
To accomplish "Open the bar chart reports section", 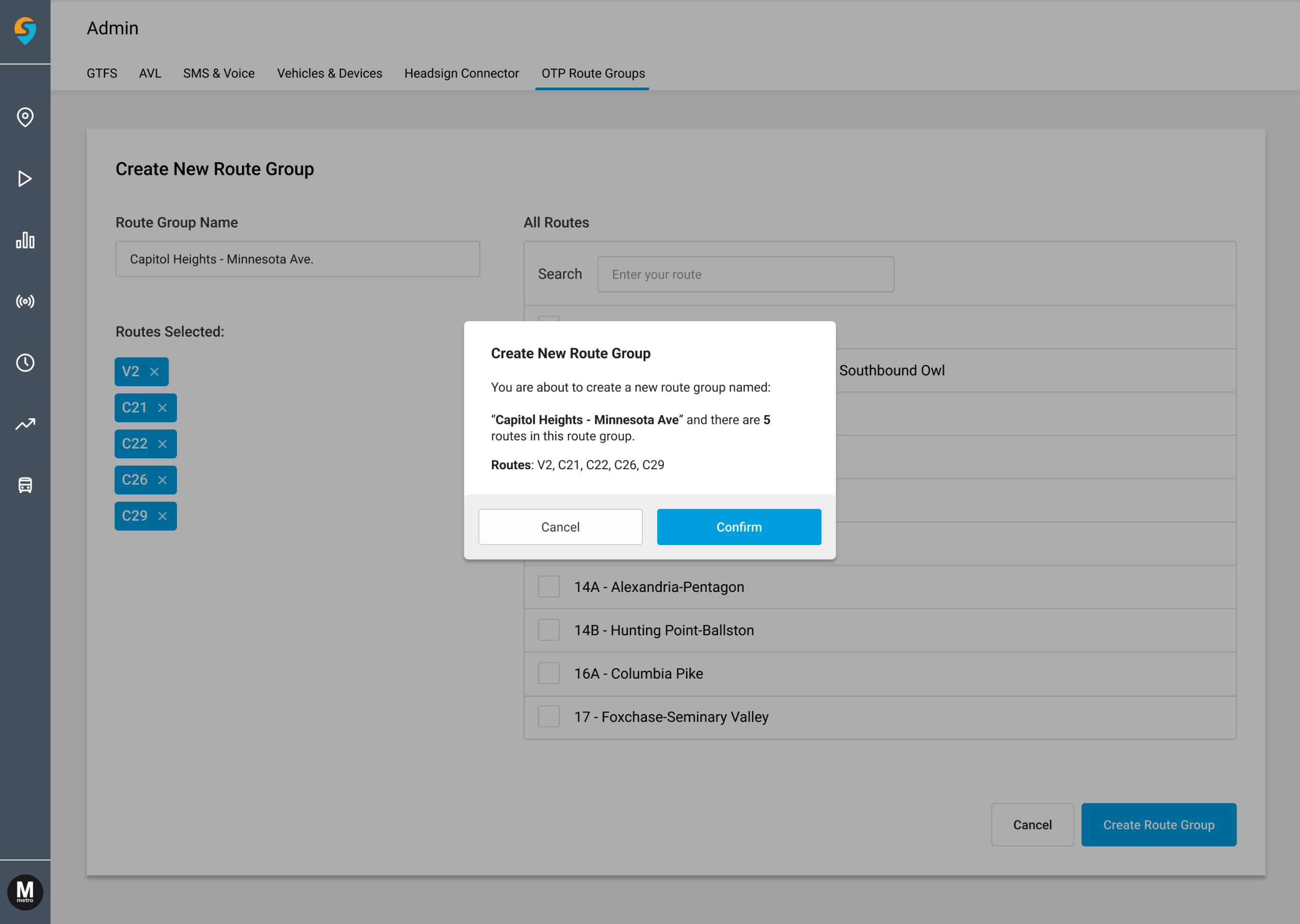I will [25, 240].
